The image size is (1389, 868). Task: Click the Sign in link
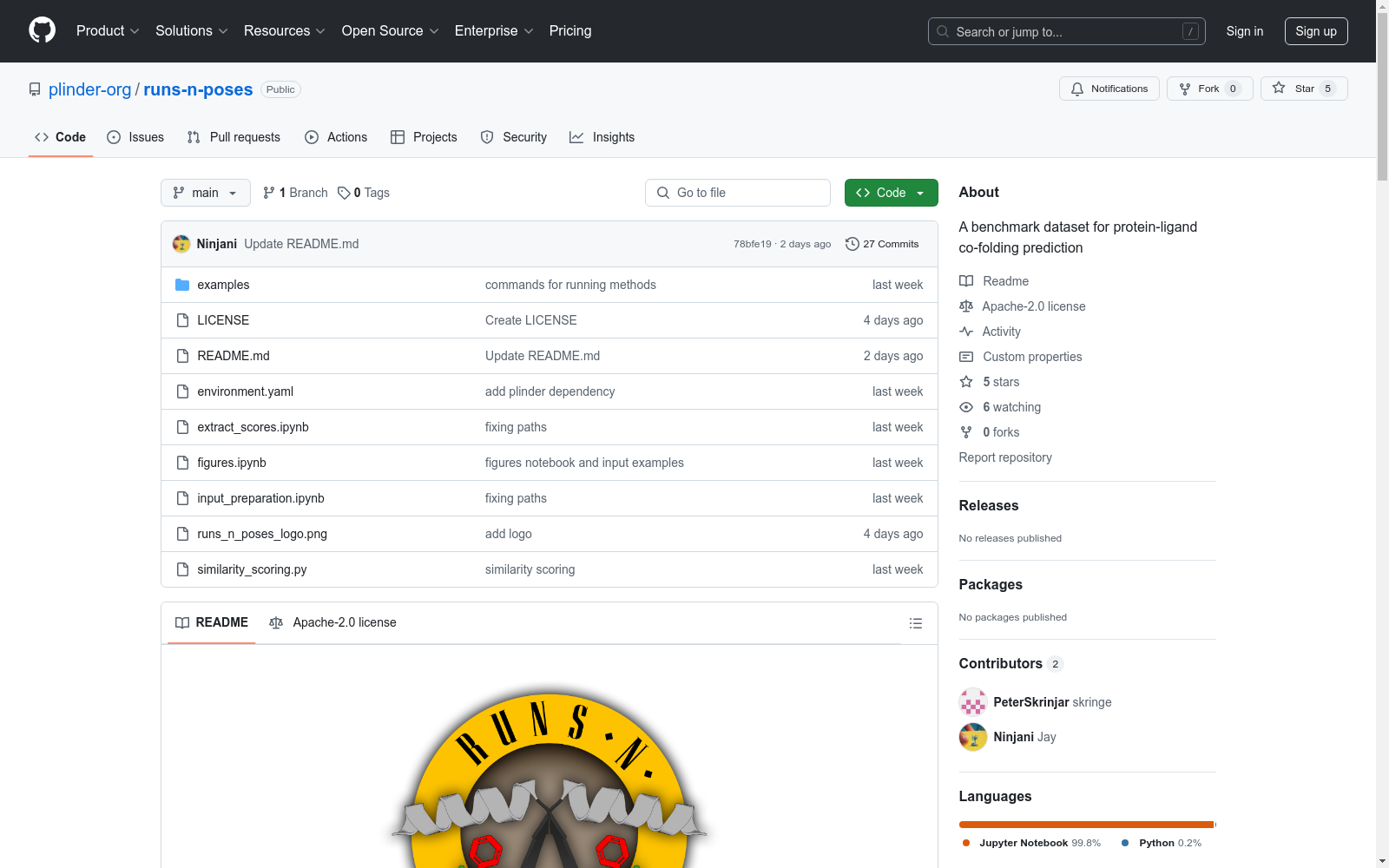pos(1245,31)
